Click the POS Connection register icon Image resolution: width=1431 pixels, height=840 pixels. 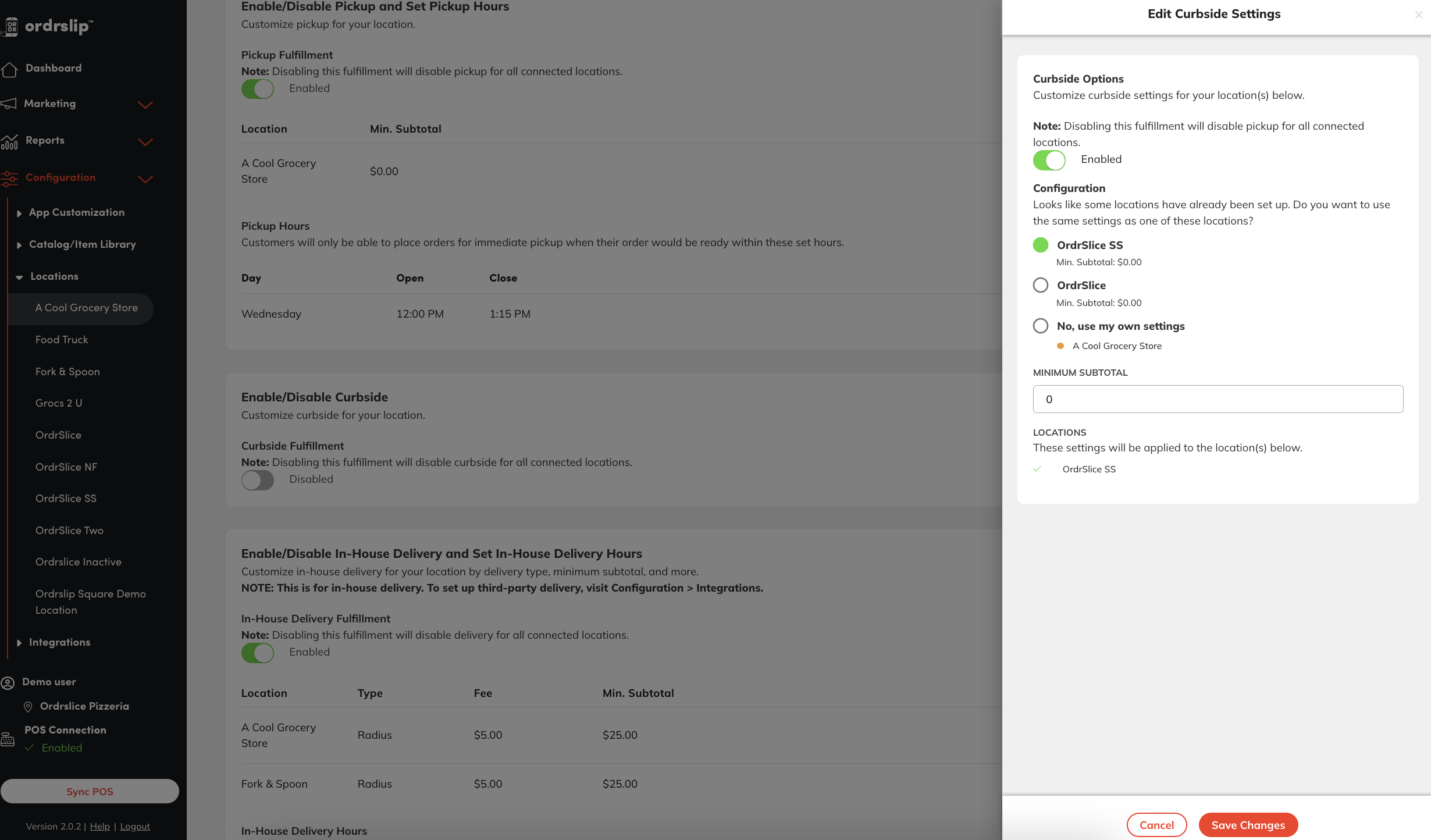(8, 739)
